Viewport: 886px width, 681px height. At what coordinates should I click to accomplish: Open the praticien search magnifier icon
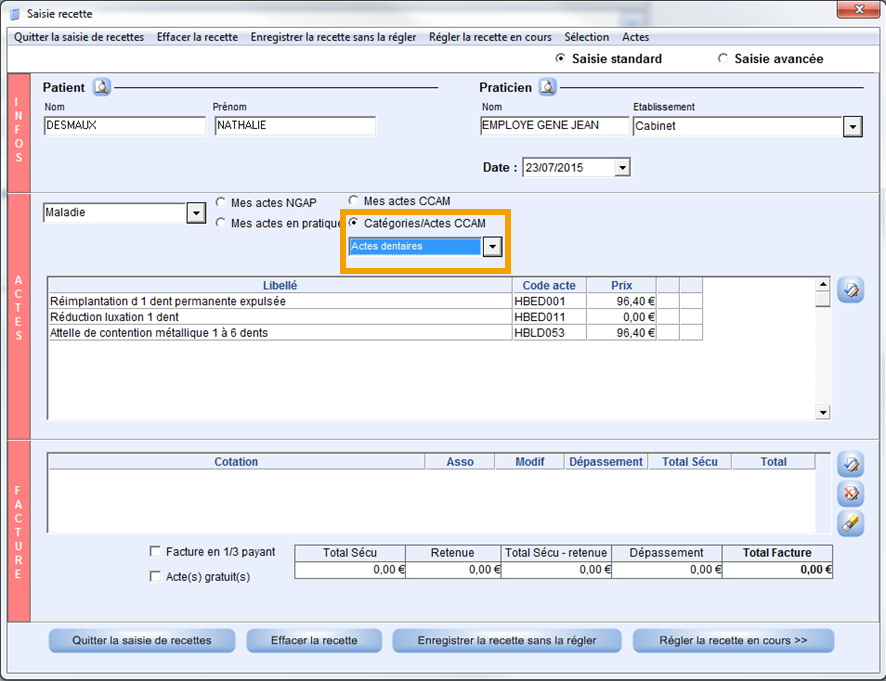pyautogui.click(x=547, y=87)
